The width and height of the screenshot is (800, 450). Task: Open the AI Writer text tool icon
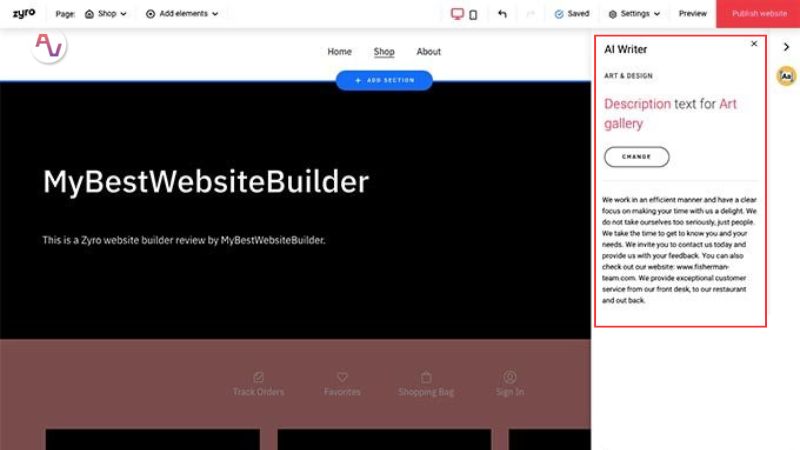786,76
